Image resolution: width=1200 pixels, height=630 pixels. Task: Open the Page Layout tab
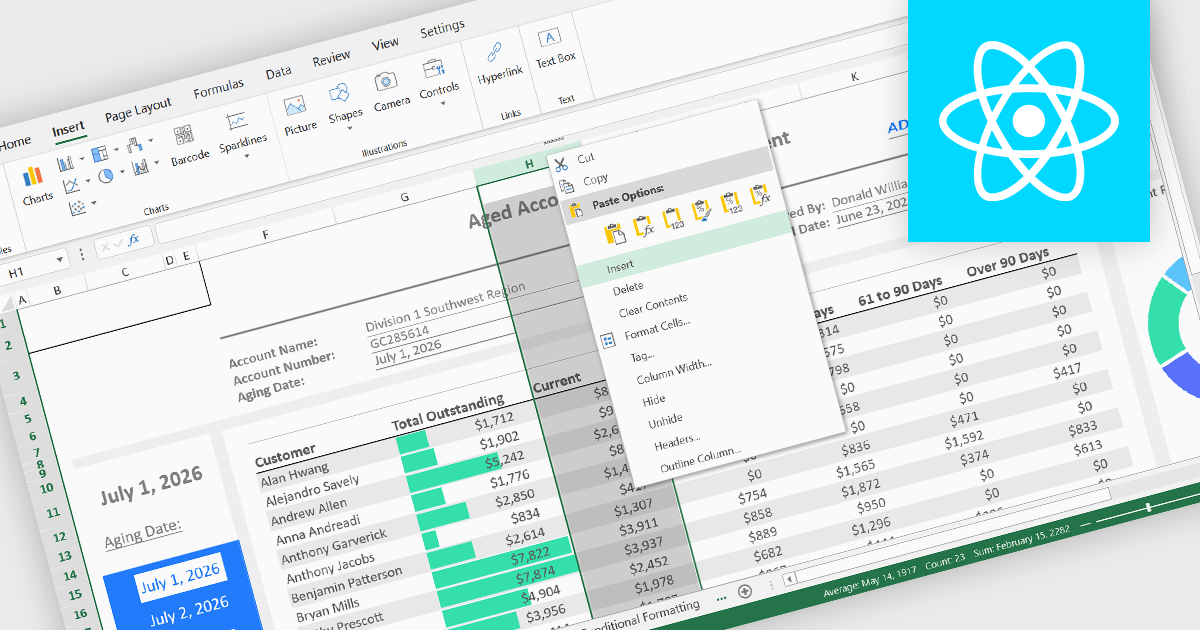coord(138,109)
